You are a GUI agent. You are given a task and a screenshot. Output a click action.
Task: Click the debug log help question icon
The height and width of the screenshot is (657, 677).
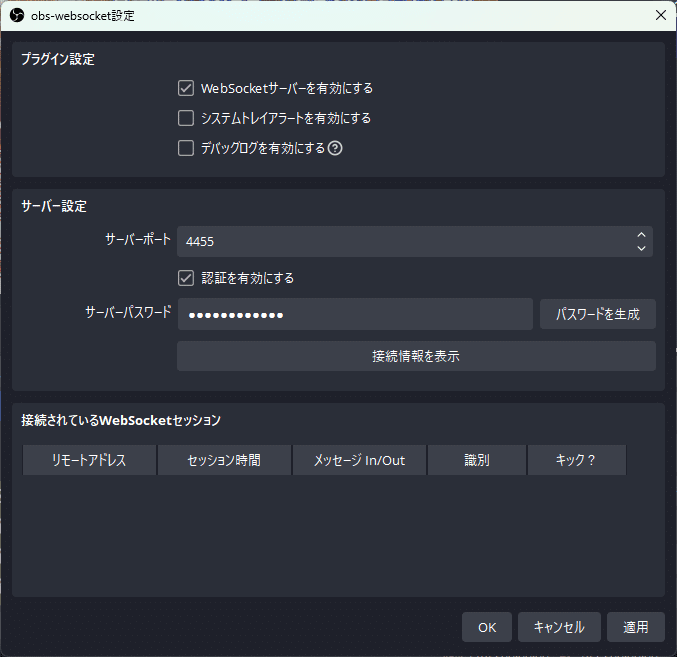335,148
